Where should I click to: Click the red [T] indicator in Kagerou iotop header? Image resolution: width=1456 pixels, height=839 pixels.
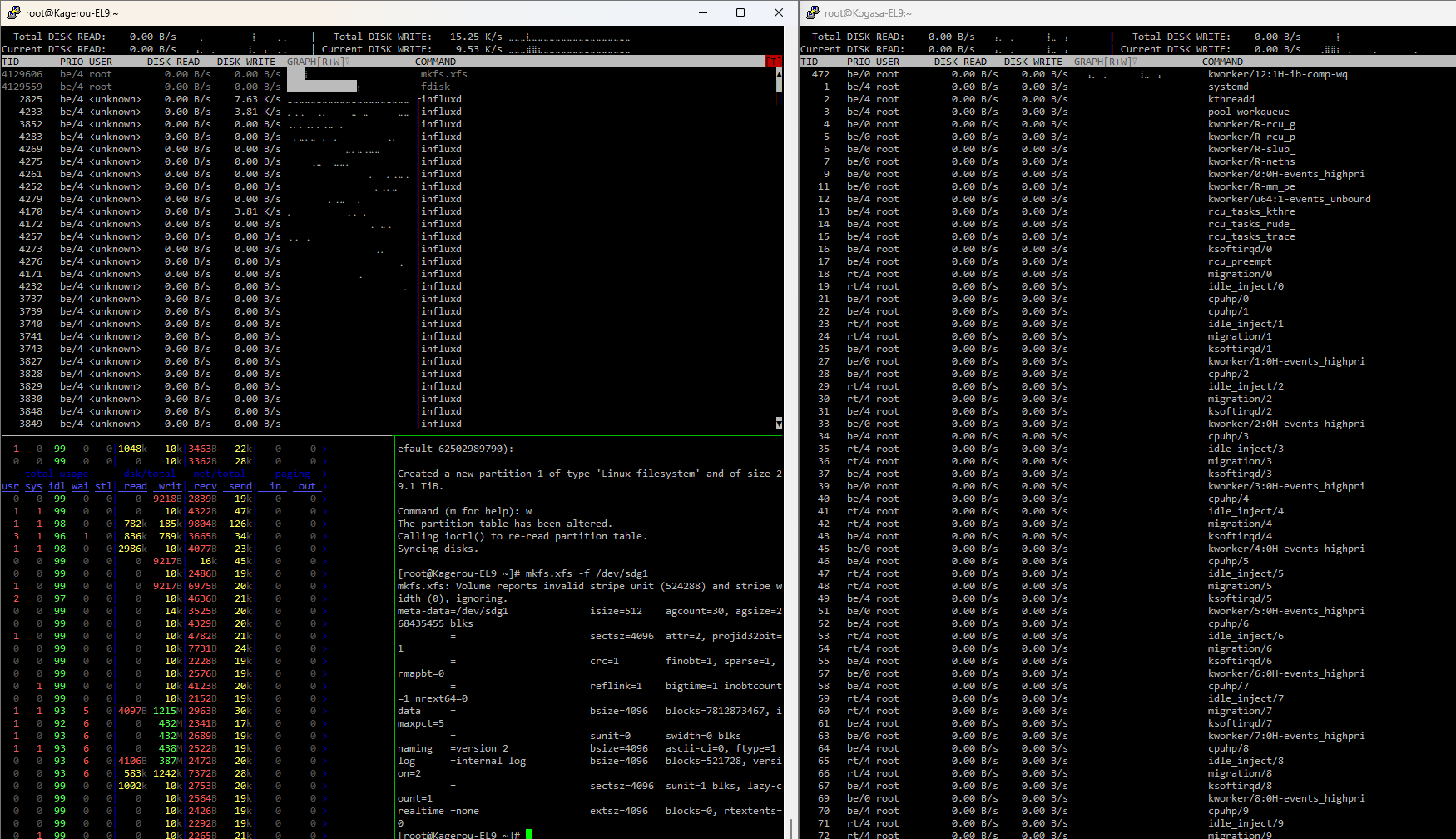(x=774, y=62)
